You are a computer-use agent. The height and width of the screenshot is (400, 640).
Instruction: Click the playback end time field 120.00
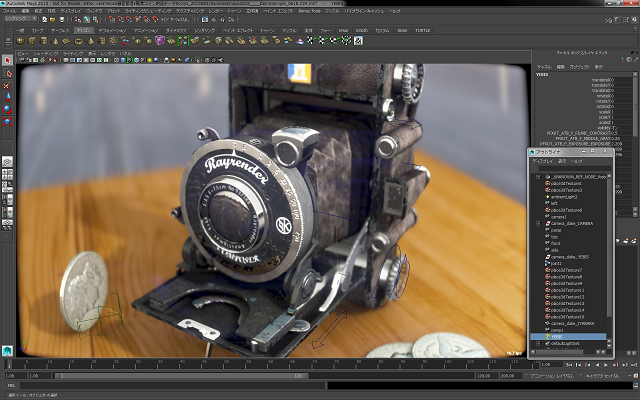tap(487, 376)
